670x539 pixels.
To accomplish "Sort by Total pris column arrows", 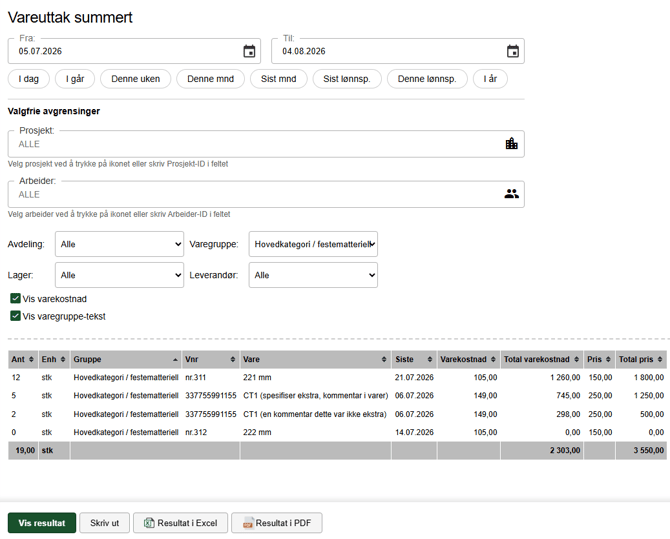I will tap(660, 359).
